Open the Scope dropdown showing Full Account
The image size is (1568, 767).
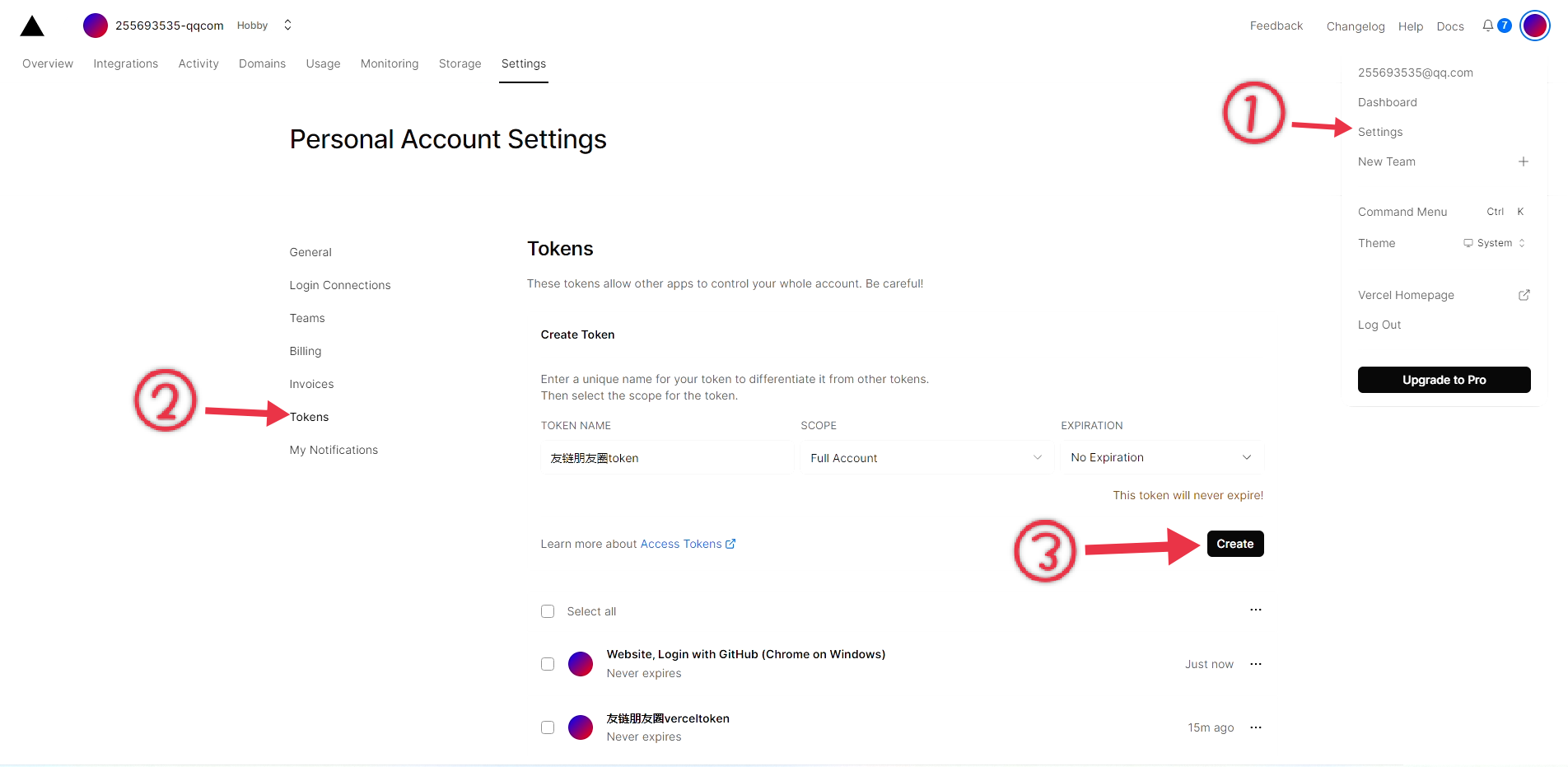point(926,458)
